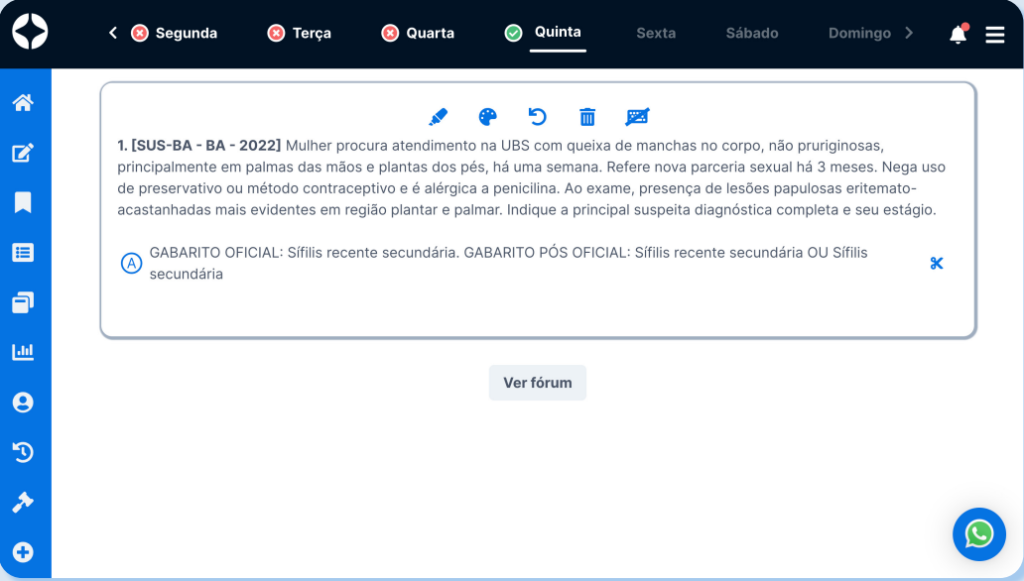Click the crossed-out board icon in toolbar
Screen dimensions: 1024x581
point(637,117)
